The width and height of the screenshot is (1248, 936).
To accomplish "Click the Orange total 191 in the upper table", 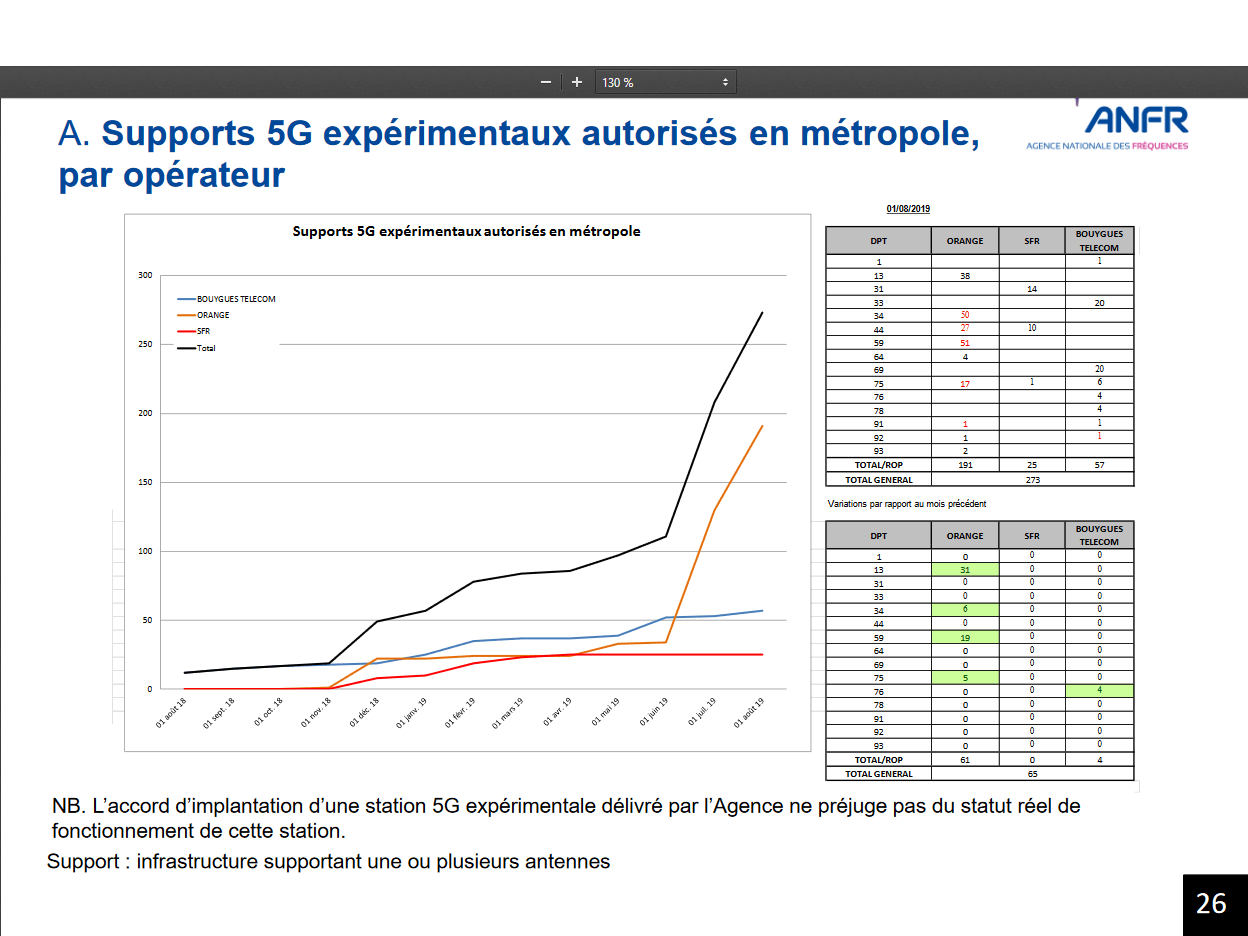I will click(x=965, y=465).
